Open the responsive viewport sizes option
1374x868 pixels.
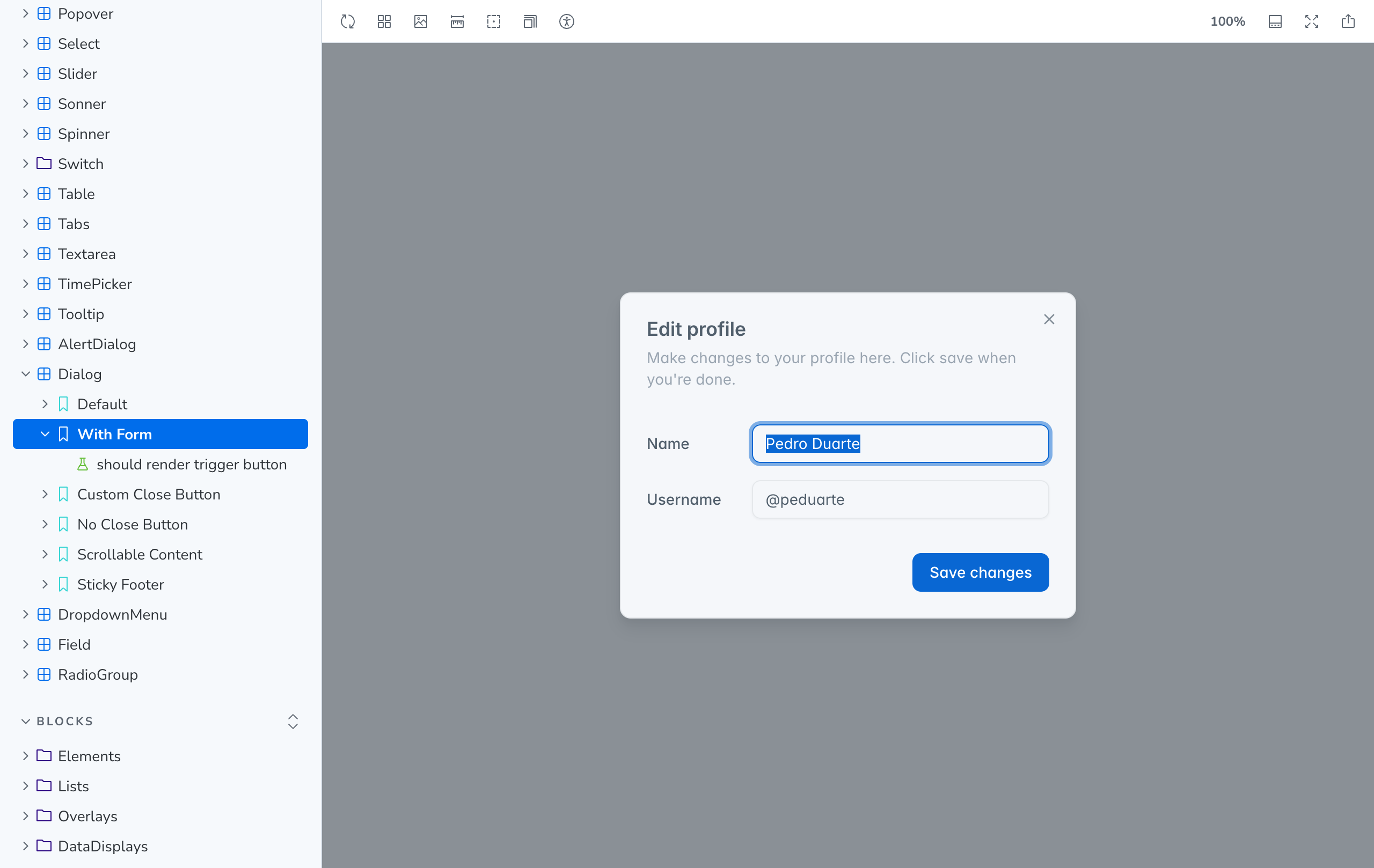coord(530,21)
